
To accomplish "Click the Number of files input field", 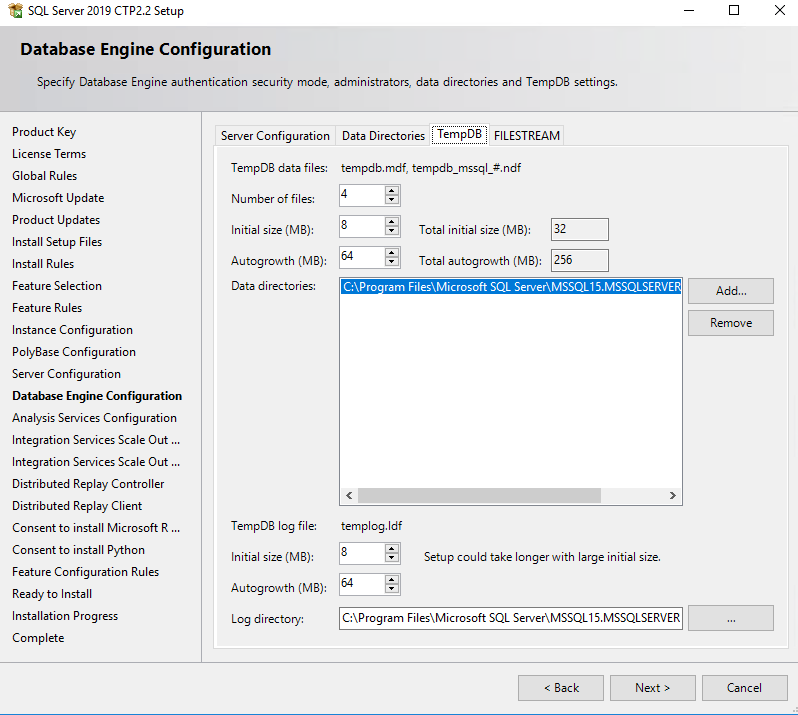I will pos(362,195).
